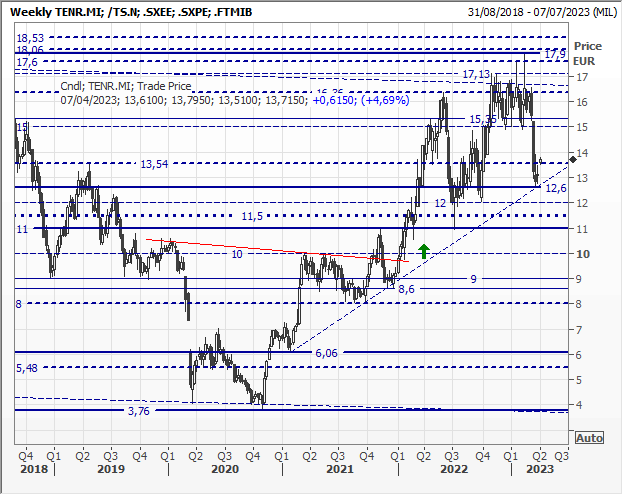Click the Price EUR axis label
The width and height of the screenshot is (623, 495).
point(588,53)
